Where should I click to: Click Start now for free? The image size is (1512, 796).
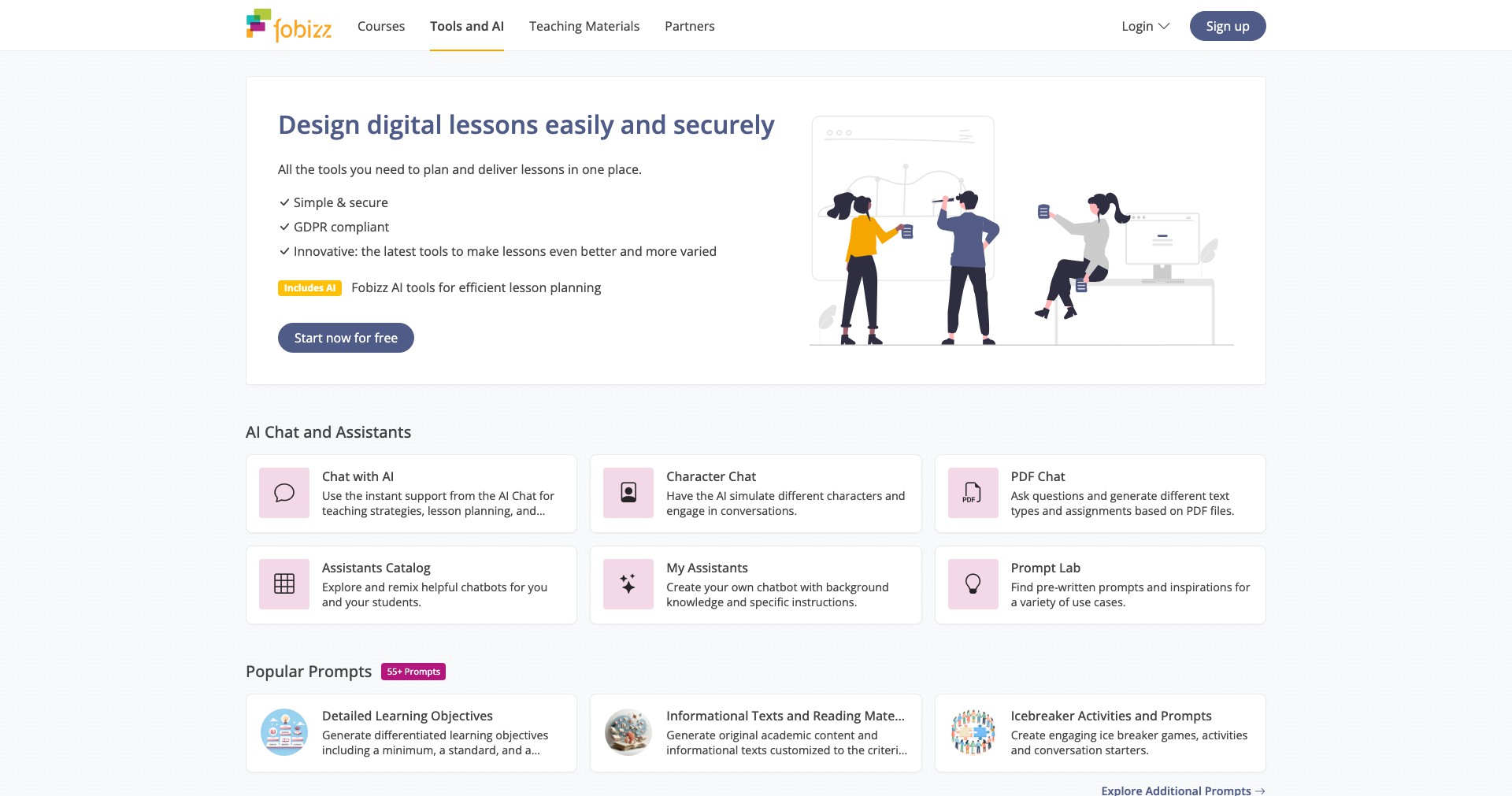346,338
